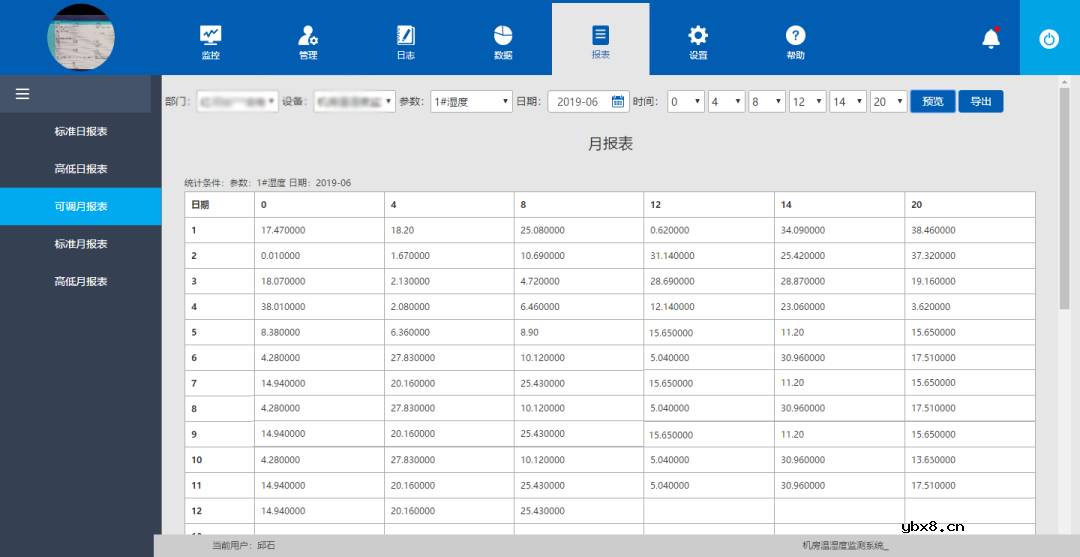
Task: Open the 帮助 help question mark icon
Action: tap(795, 36)
